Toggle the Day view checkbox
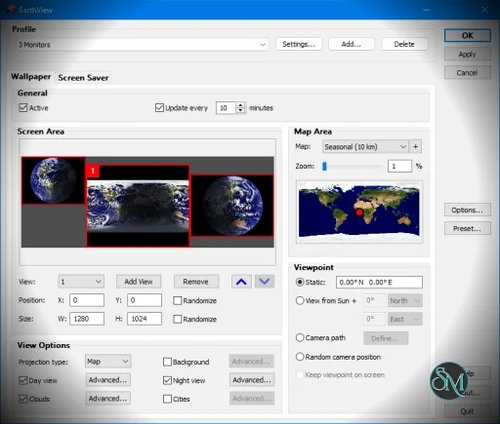500x424 pixels. (23, 380)
